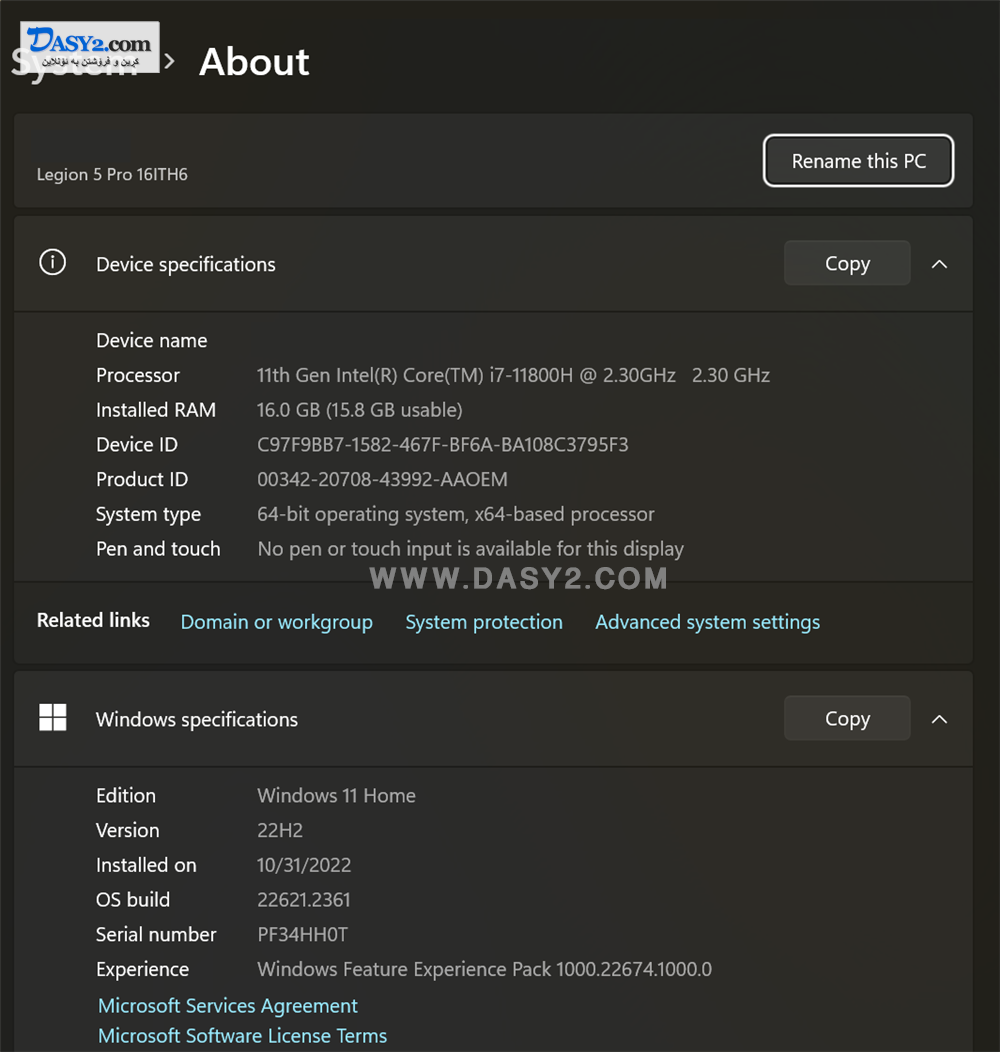Open the System protection link
This screenshot has width=1000, height=1052.
point(484,622)
